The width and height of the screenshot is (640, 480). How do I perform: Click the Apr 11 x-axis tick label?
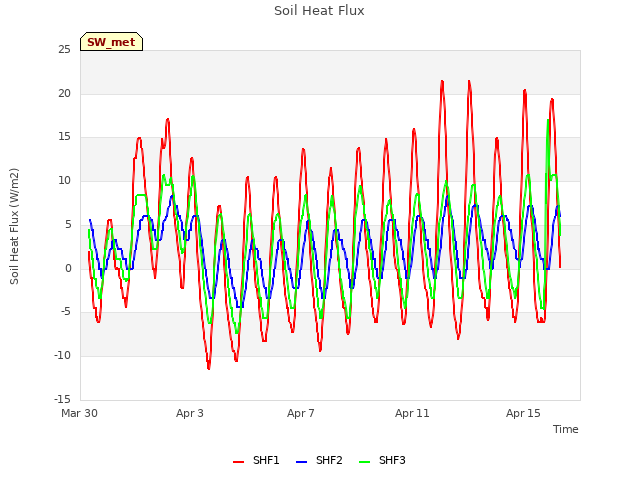click(412, 413)
